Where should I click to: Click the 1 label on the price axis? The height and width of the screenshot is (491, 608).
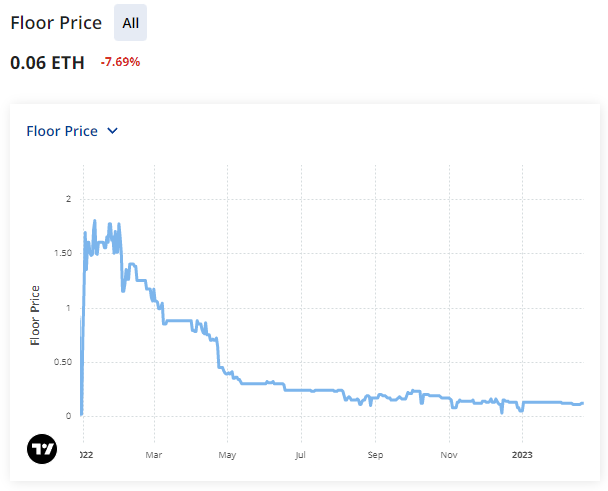68,307
